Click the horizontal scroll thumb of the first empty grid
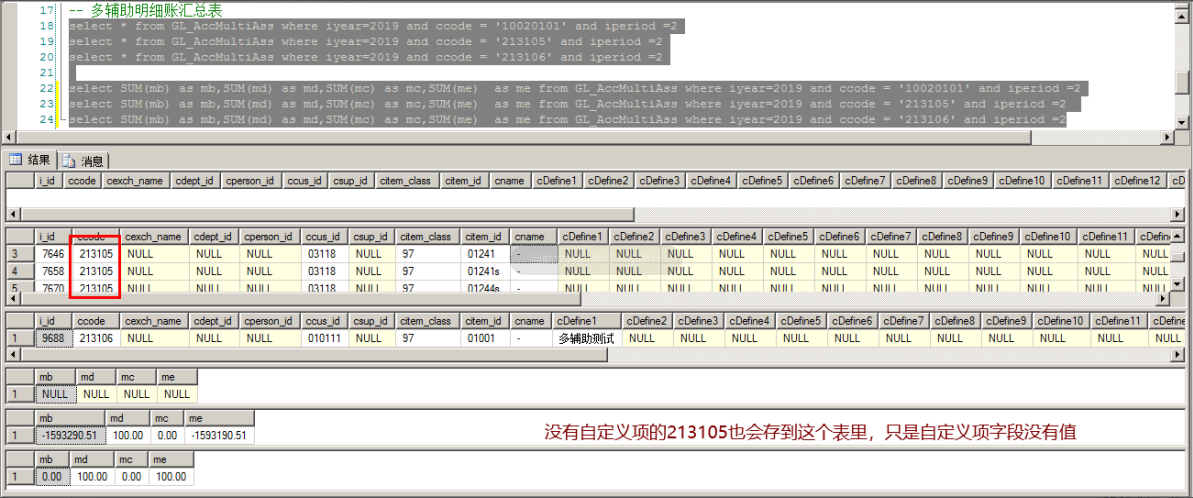Viewport: 1193px width, 498px height. tap(326, 214)
